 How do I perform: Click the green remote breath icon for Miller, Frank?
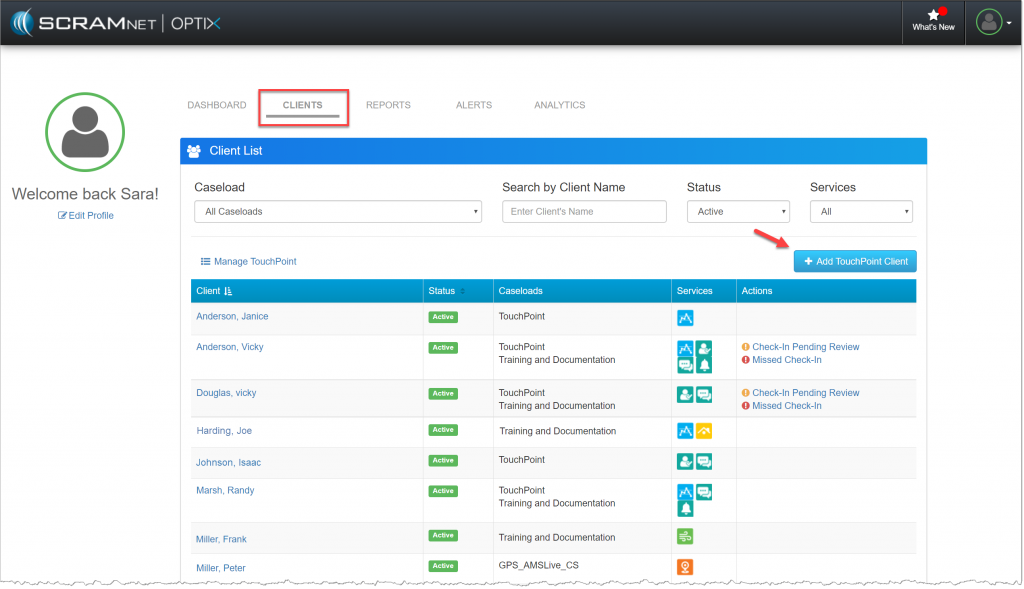click(x=685, y=535)
